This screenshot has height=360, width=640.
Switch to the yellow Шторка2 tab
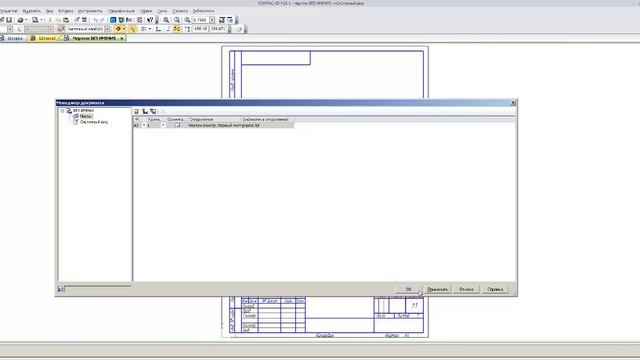pyautogui.click(x=44, y=38)
